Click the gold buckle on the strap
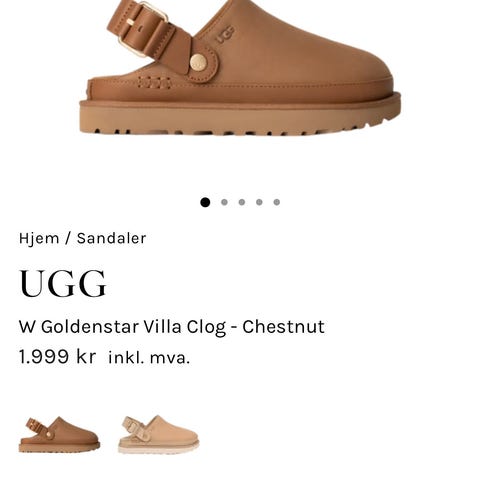Image resolution: width=480 pixels, height=480 pixels. (143, 28)
